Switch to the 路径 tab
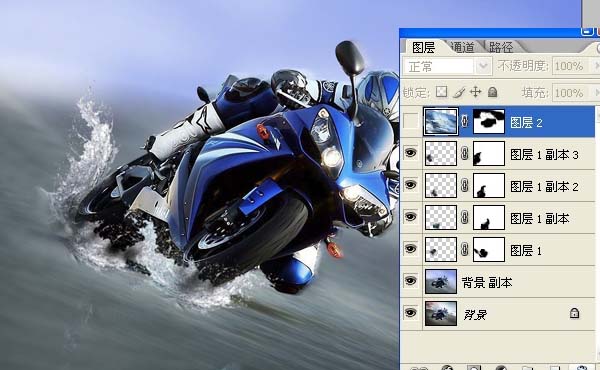Screen dimensions: 600x370 tap(501, 47)
